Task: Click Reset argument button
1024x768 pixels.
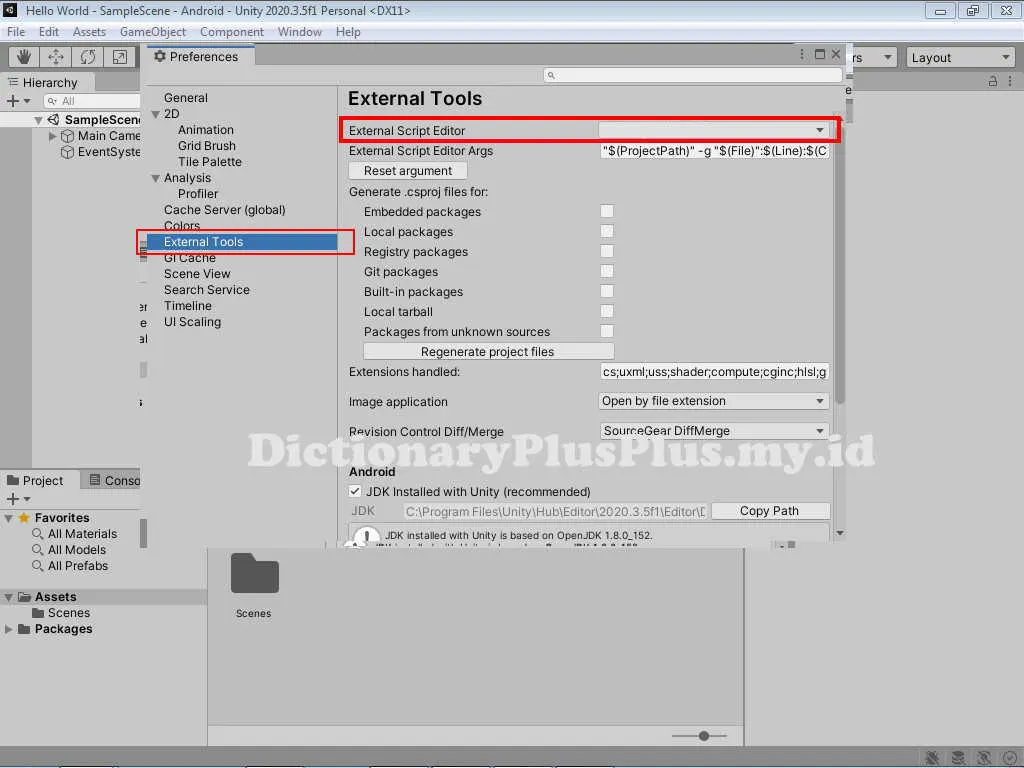Action: pyautogui.click(x=408, y=170)
